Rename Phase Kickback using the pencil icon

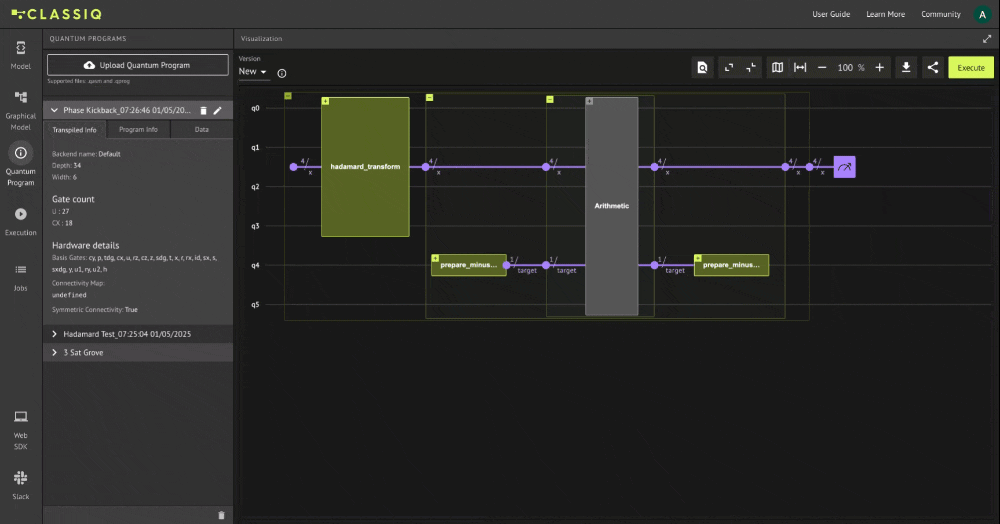click(218, 111)
